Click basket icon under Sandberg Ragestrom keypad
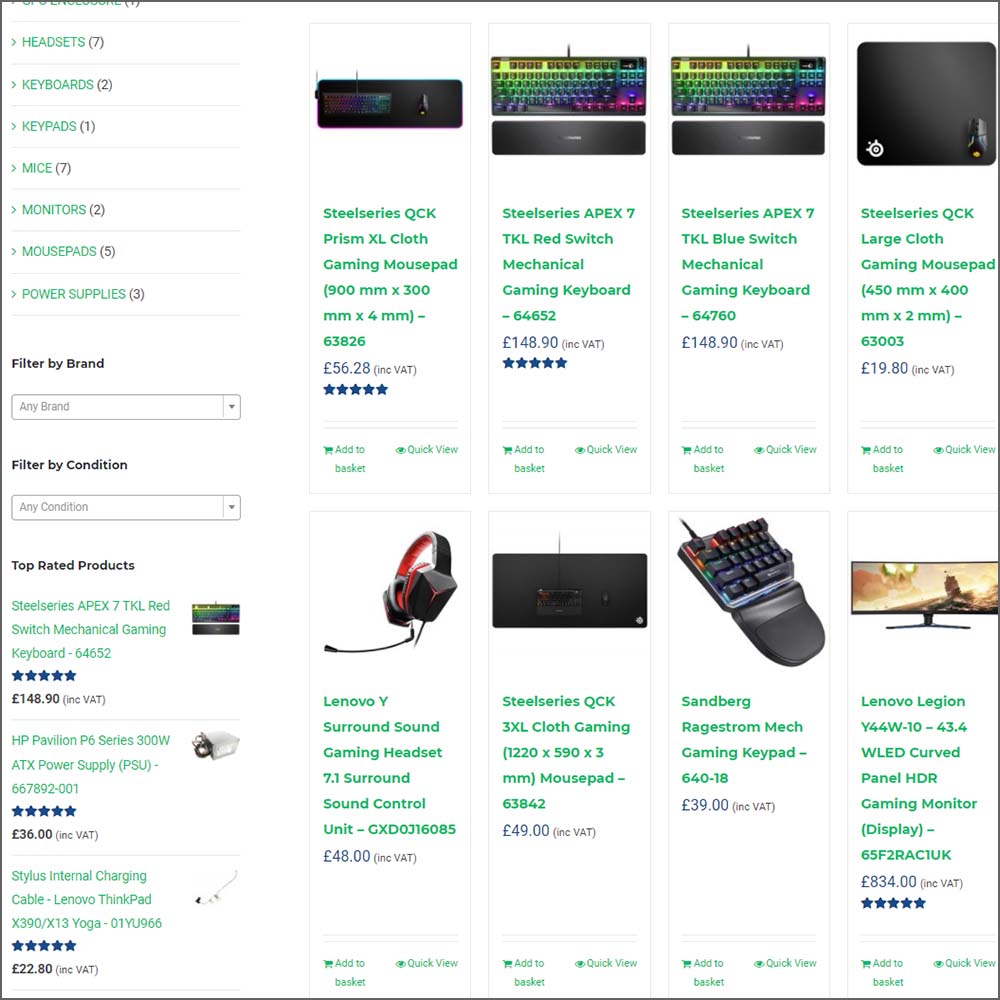1000x1000 pixels. [687, 964]
